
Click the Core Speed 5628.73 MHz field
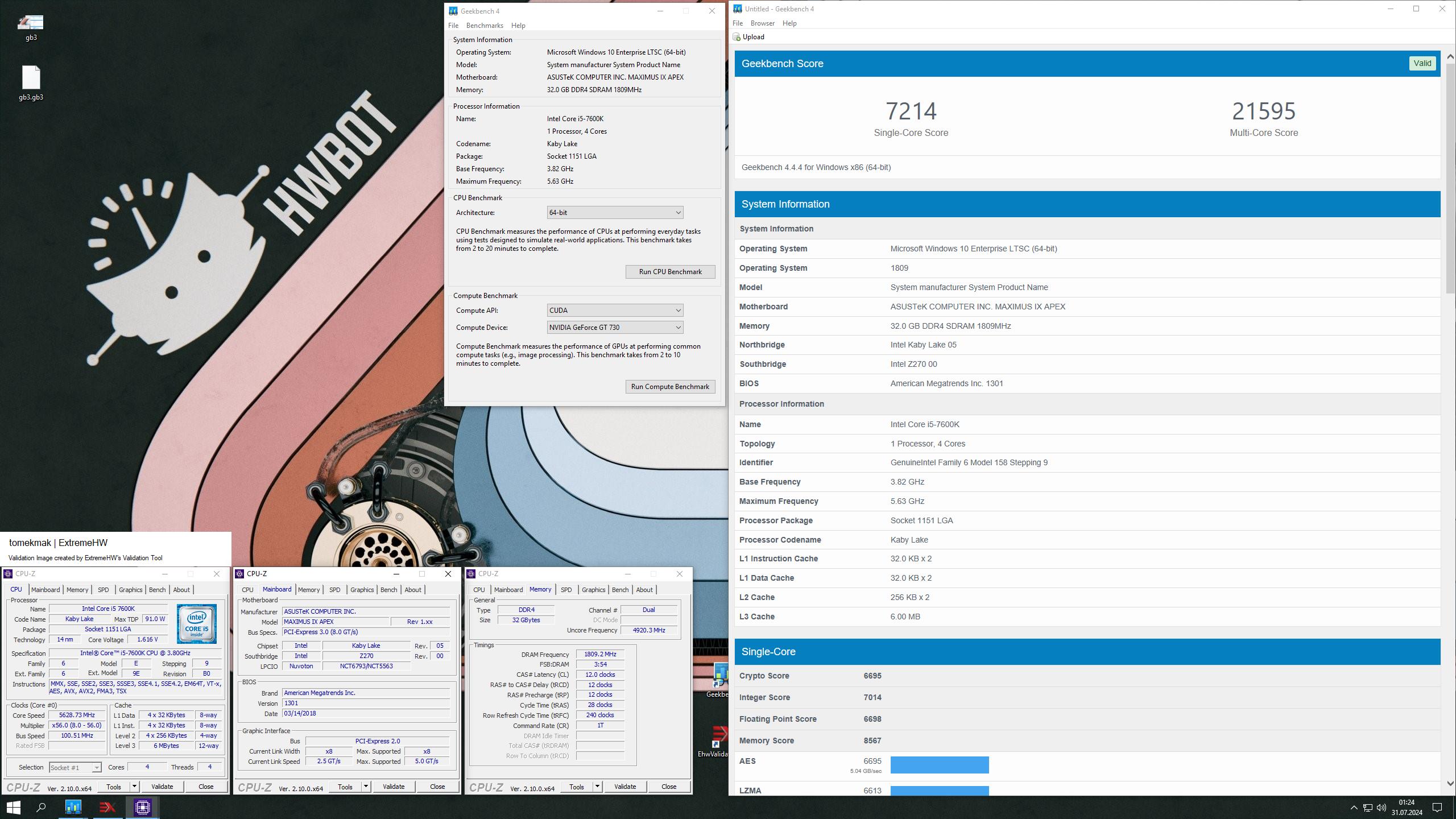[x=77, y=715]
